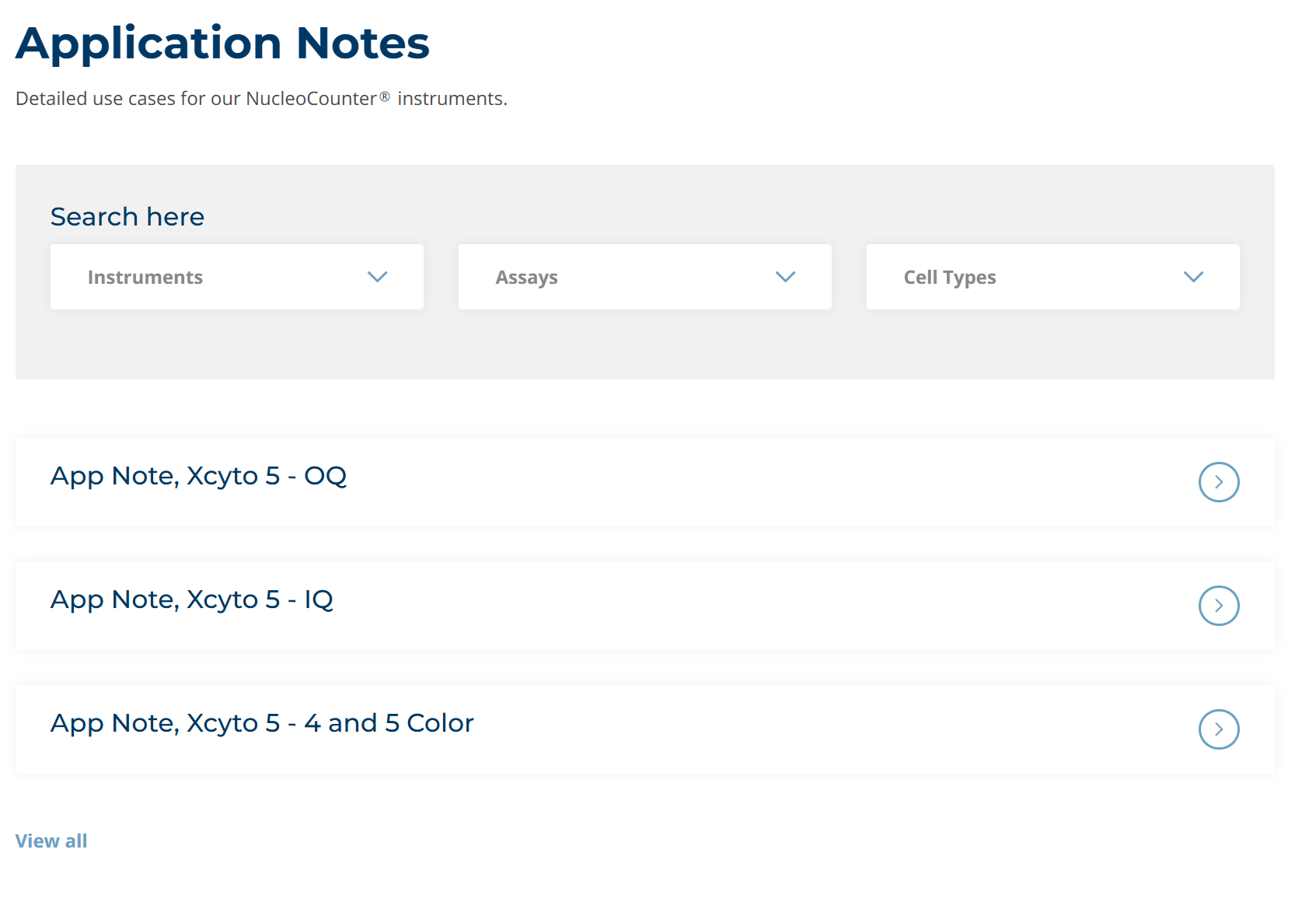Screen dimensions: 1316x909
Task: Click the chevron in the Instruments filter
Action: point(377,277)
